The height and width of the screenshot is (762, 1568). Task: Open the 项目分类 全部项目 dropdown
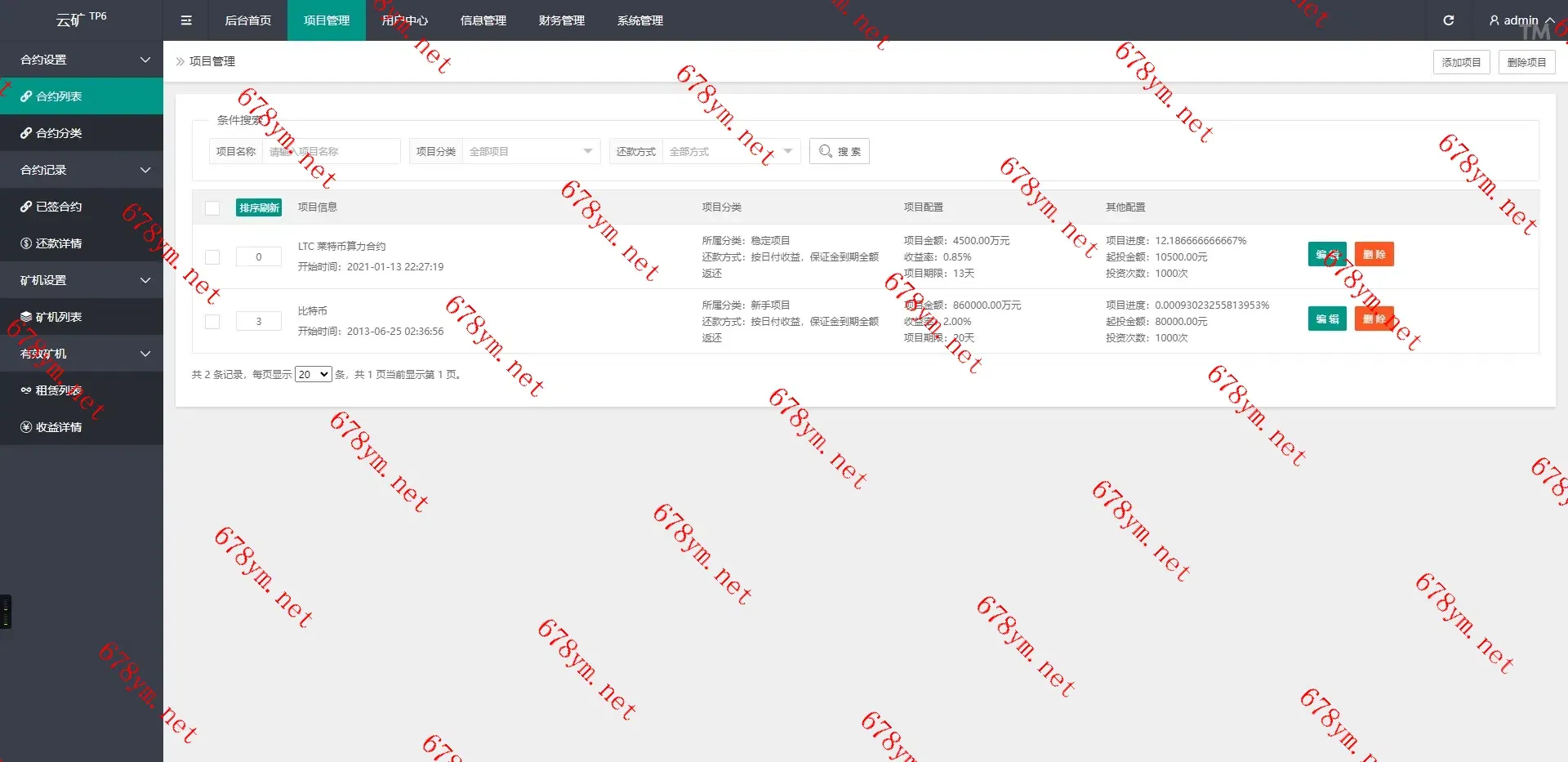(530, 151)
